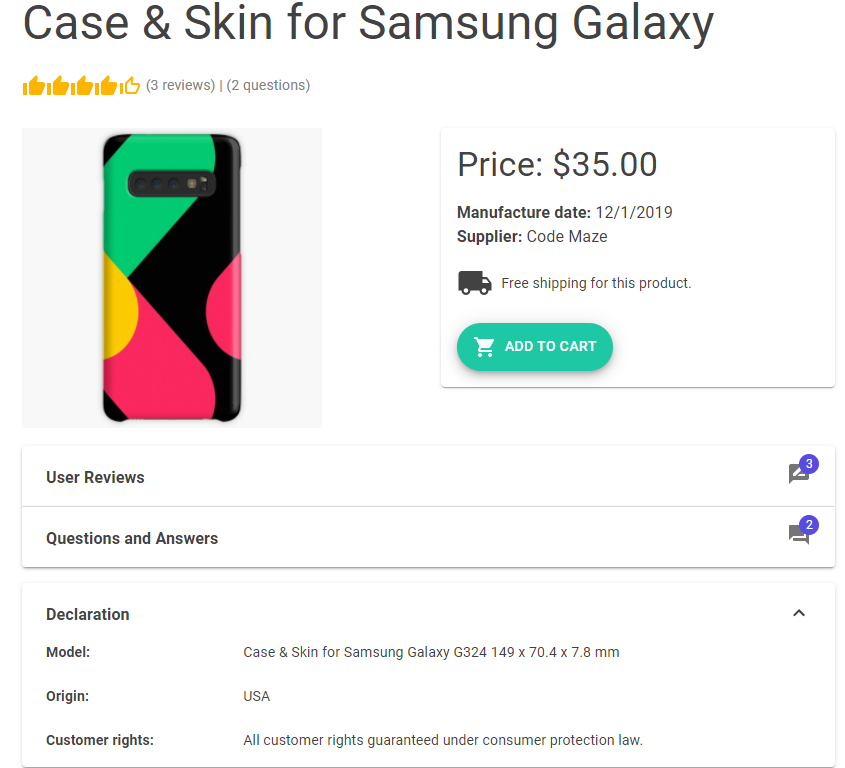
Task: Click the fourth thumbs-up rating icon
Action: (x=107, y=86)
